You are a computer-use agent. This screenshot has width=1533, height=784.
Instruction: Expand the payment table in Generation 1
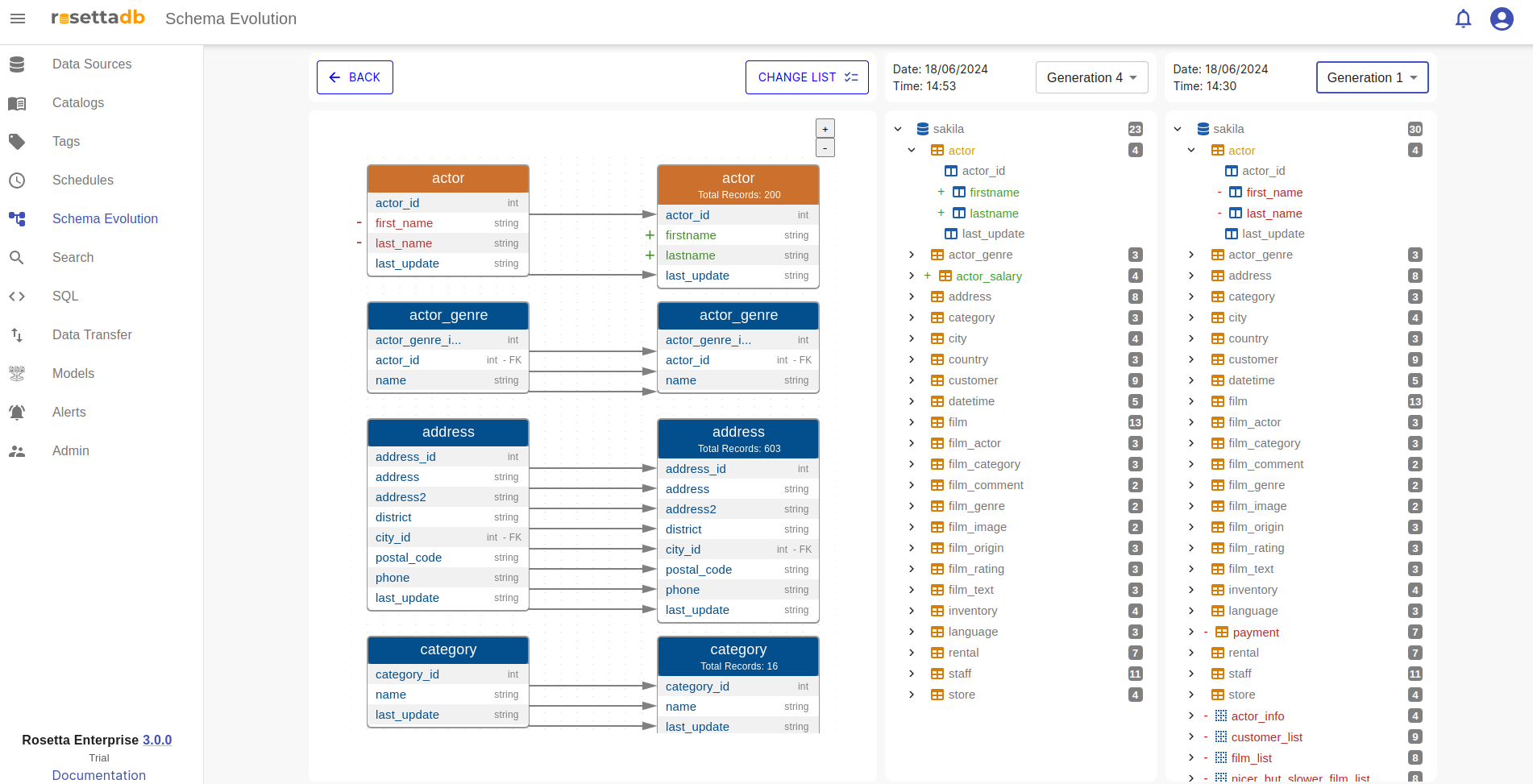(1191, 633)
